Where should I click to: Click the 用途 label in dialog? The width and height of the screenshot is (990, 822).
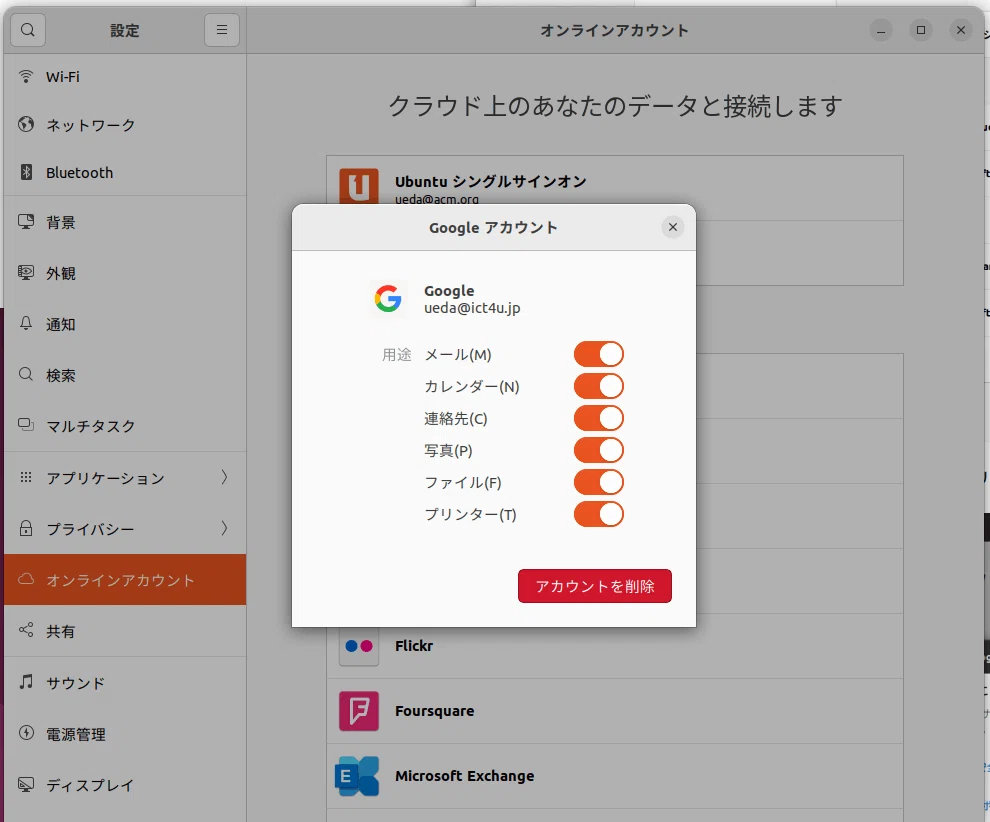pyautogui.click(x=397, y=355)
